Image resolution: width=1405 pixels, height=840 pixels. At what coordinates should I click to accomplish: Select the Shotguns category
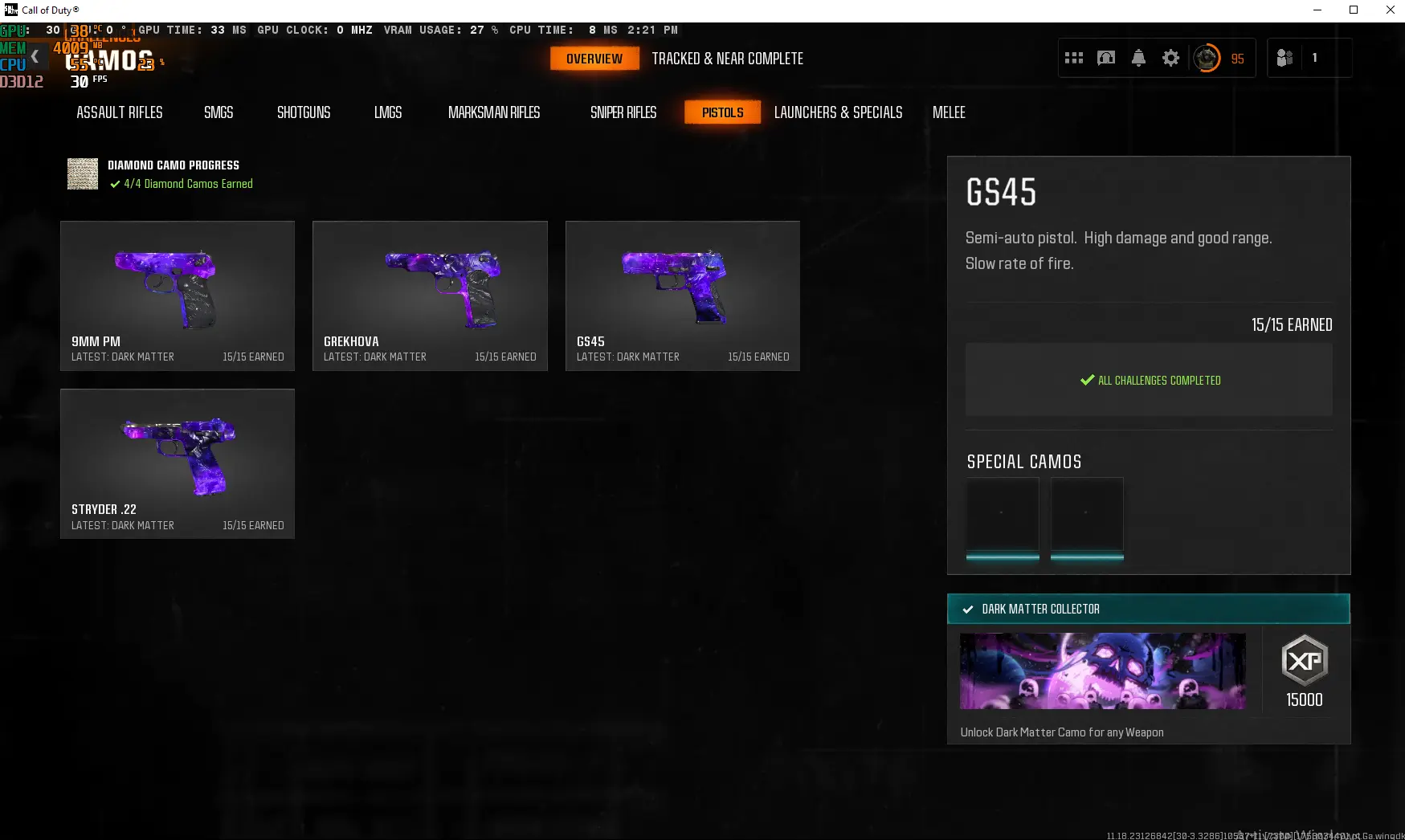(x=304, y=112)
